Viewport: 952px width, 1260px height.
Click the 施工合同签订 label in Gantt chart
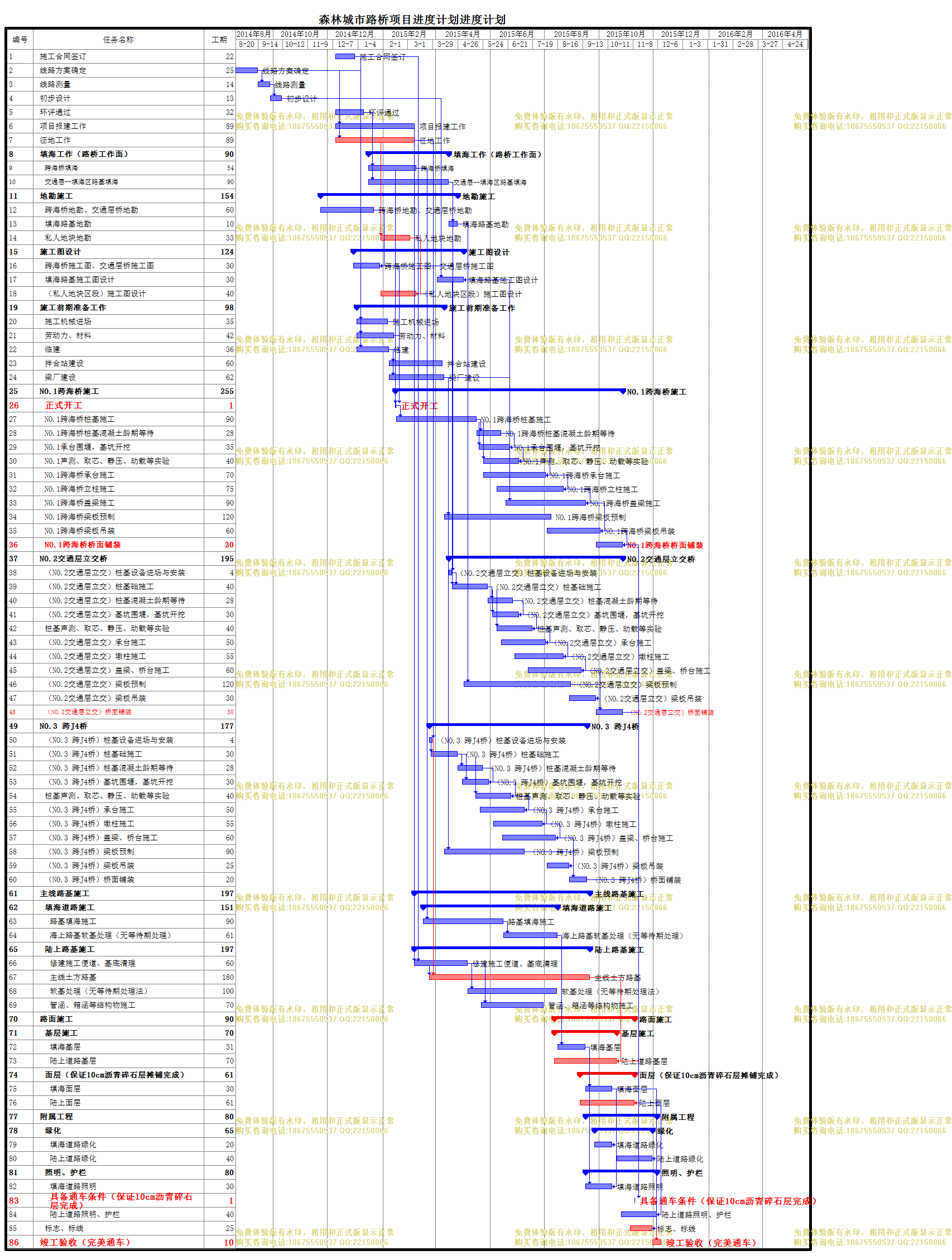383,57
